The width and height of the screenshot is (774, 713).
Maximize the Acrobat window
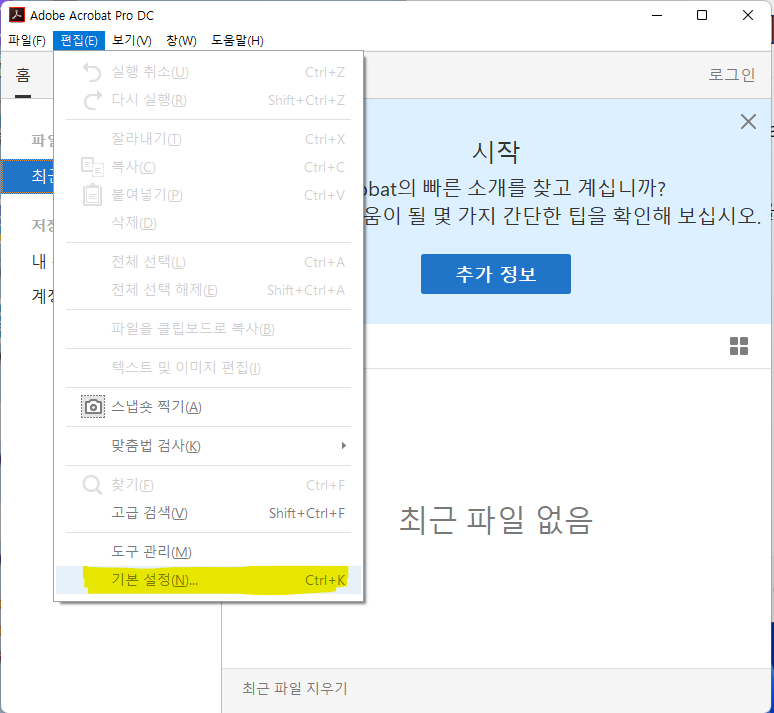[x=701, y=15]
